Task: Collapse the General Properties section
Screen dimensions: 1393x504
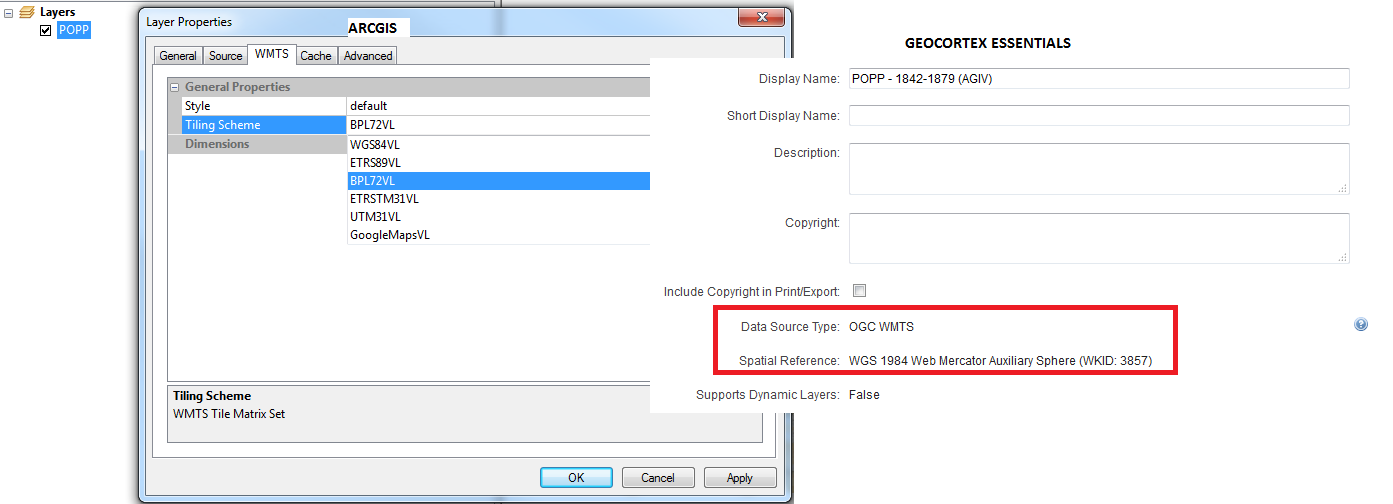Action: 175,87
